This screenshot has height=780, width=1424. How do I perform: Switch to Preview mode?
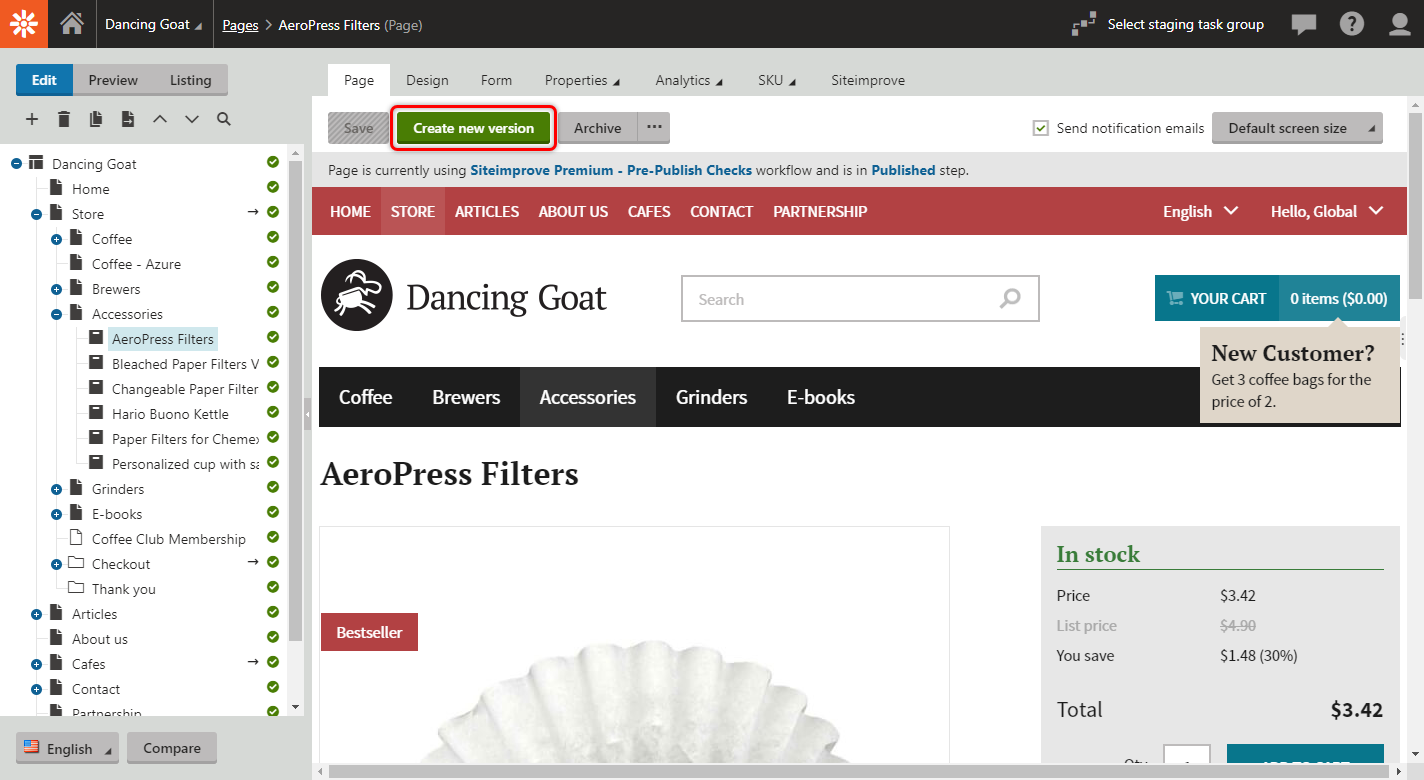pos(113,80)
